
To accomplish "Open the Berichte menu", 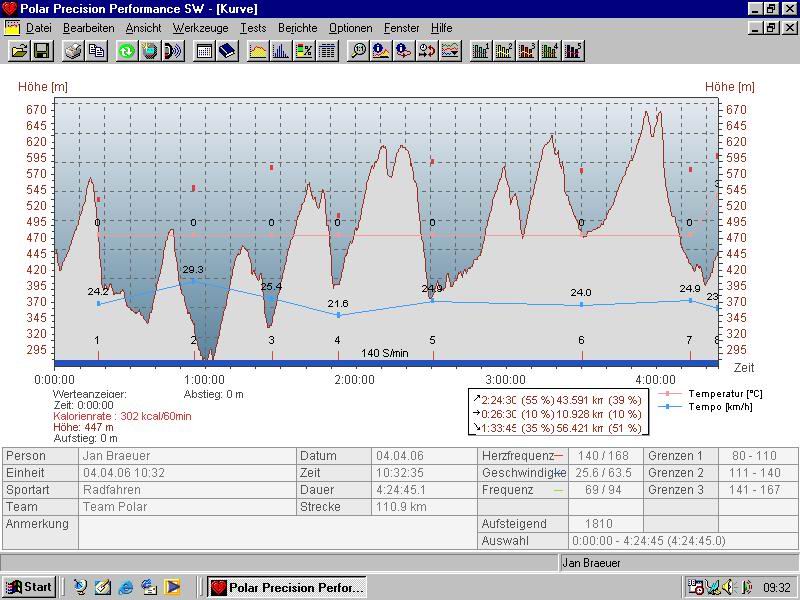I will pyautogui.click(x=297, y=28).
